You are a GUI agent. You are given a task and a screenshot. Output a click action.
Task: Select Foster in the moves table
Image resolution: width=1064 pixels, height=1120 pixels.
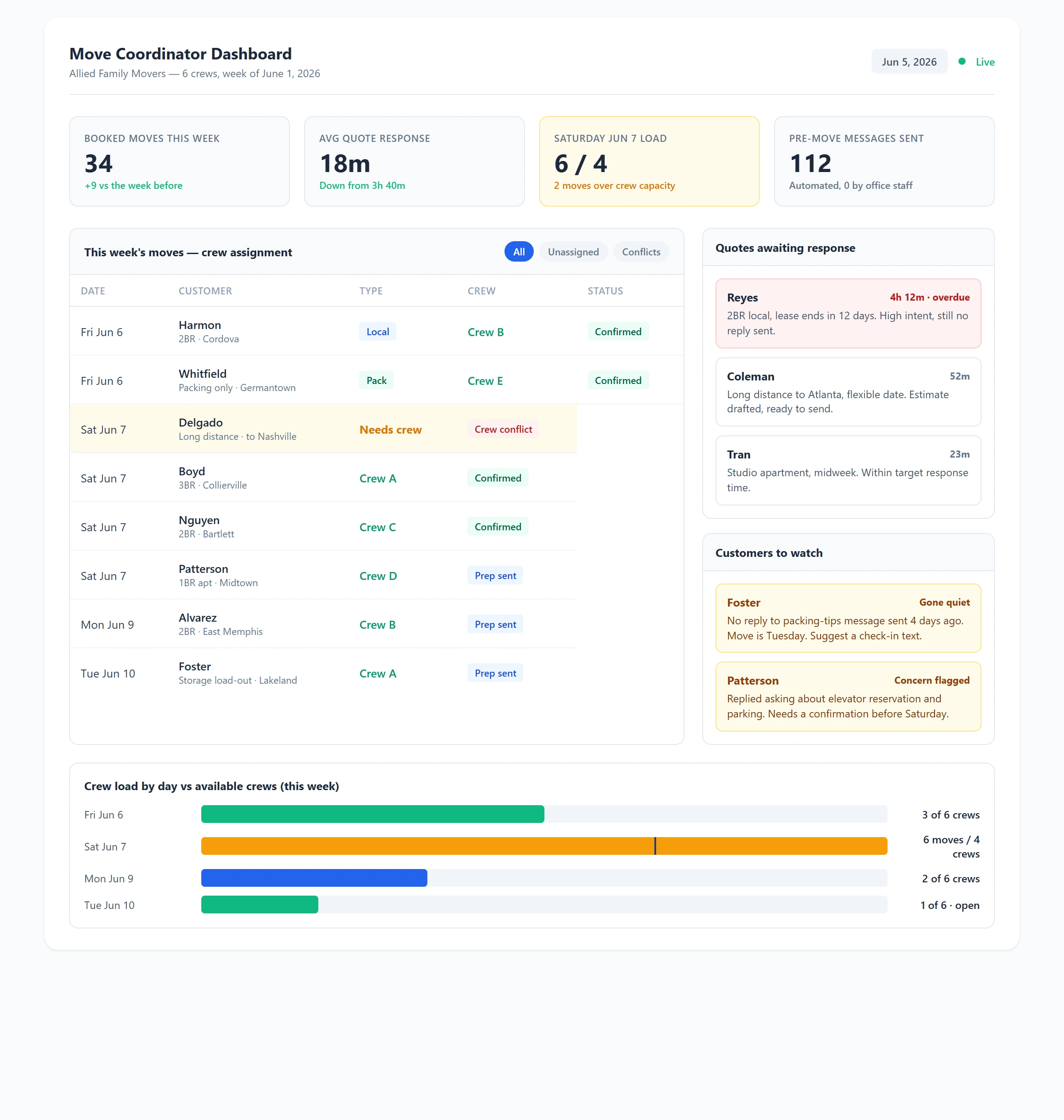coord(195,666)
